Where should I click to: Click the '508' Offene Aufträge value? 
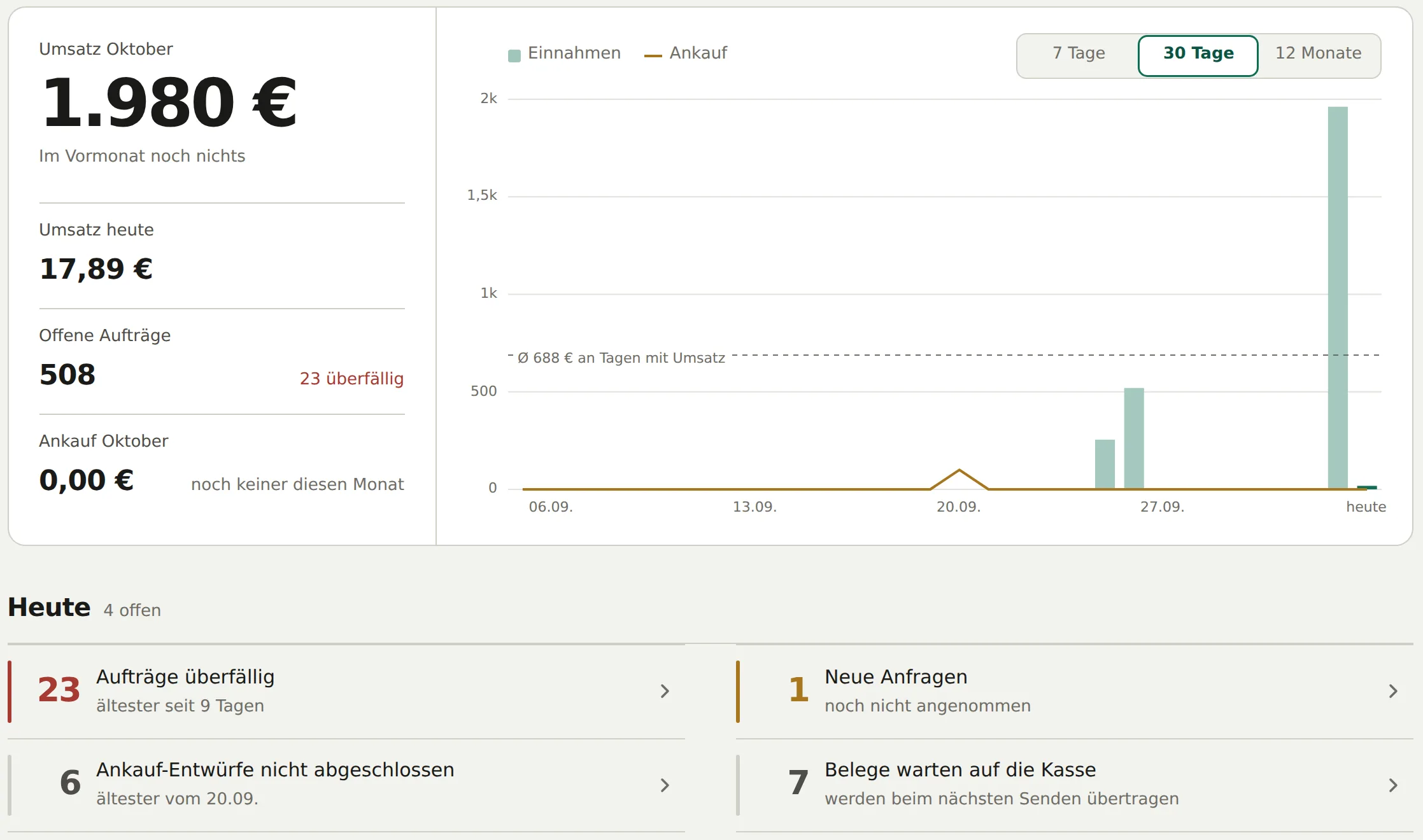click(67, 374)
